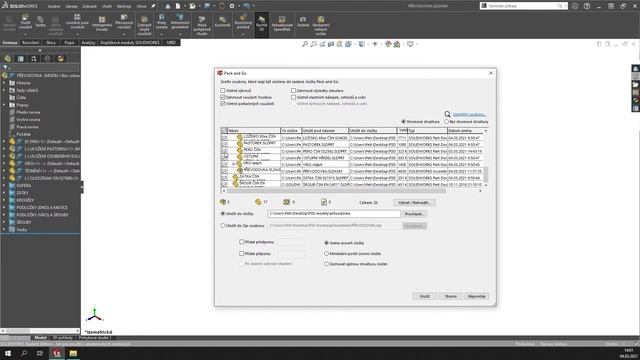Toggle Zahrnout součásti Toolbox checkbox

(223, 97)
